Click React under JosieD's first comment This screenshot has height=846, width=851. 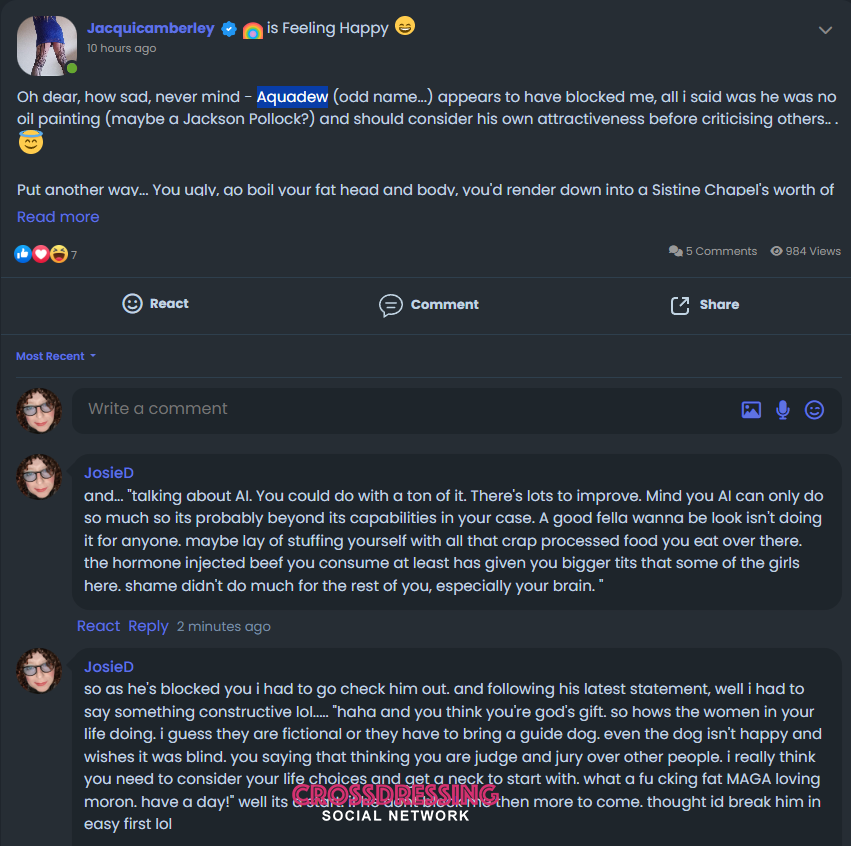[98, 626]
